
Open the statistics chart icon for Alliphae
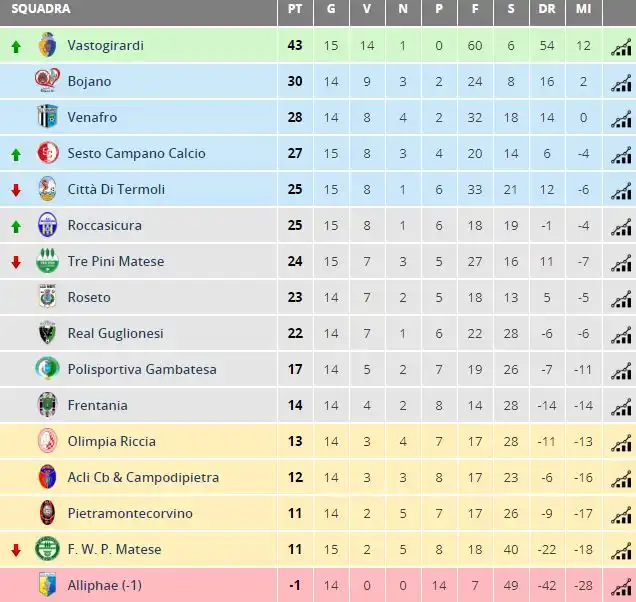[x=621, y=587]
